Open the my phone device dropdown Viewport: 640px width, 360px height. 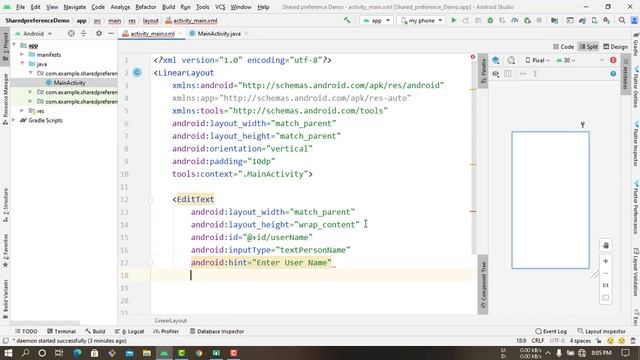pyautogui.click(x=421, y=20)
